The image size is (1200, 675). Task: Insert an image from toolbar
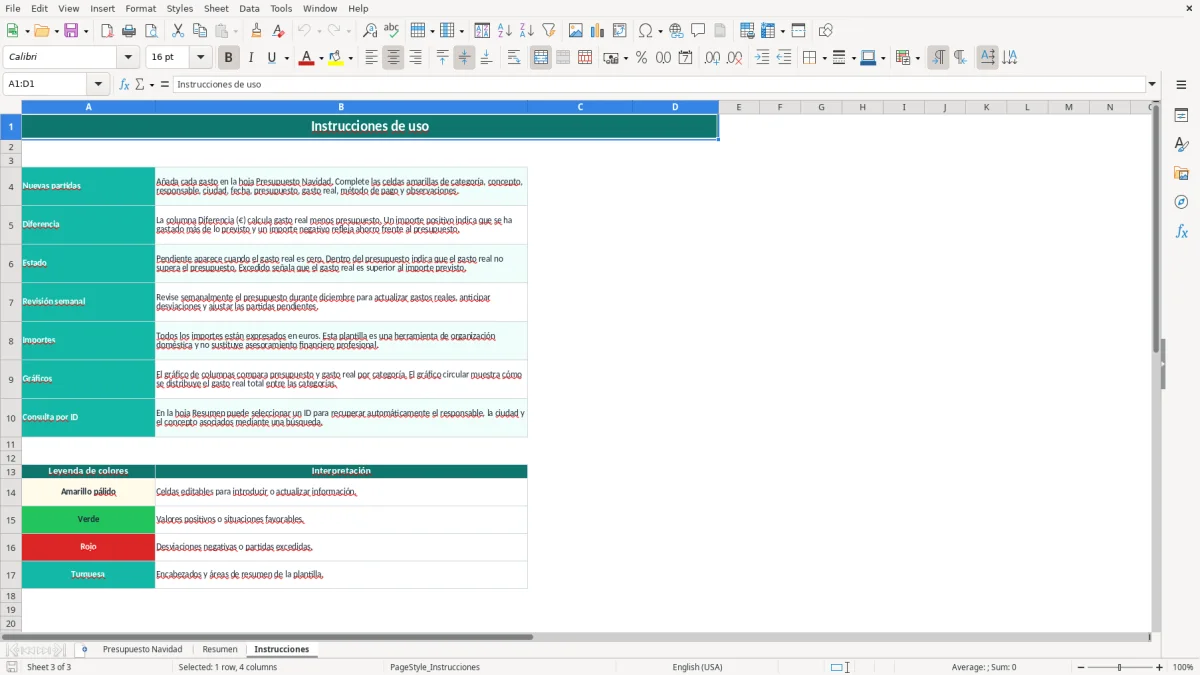tap(576, 31)
